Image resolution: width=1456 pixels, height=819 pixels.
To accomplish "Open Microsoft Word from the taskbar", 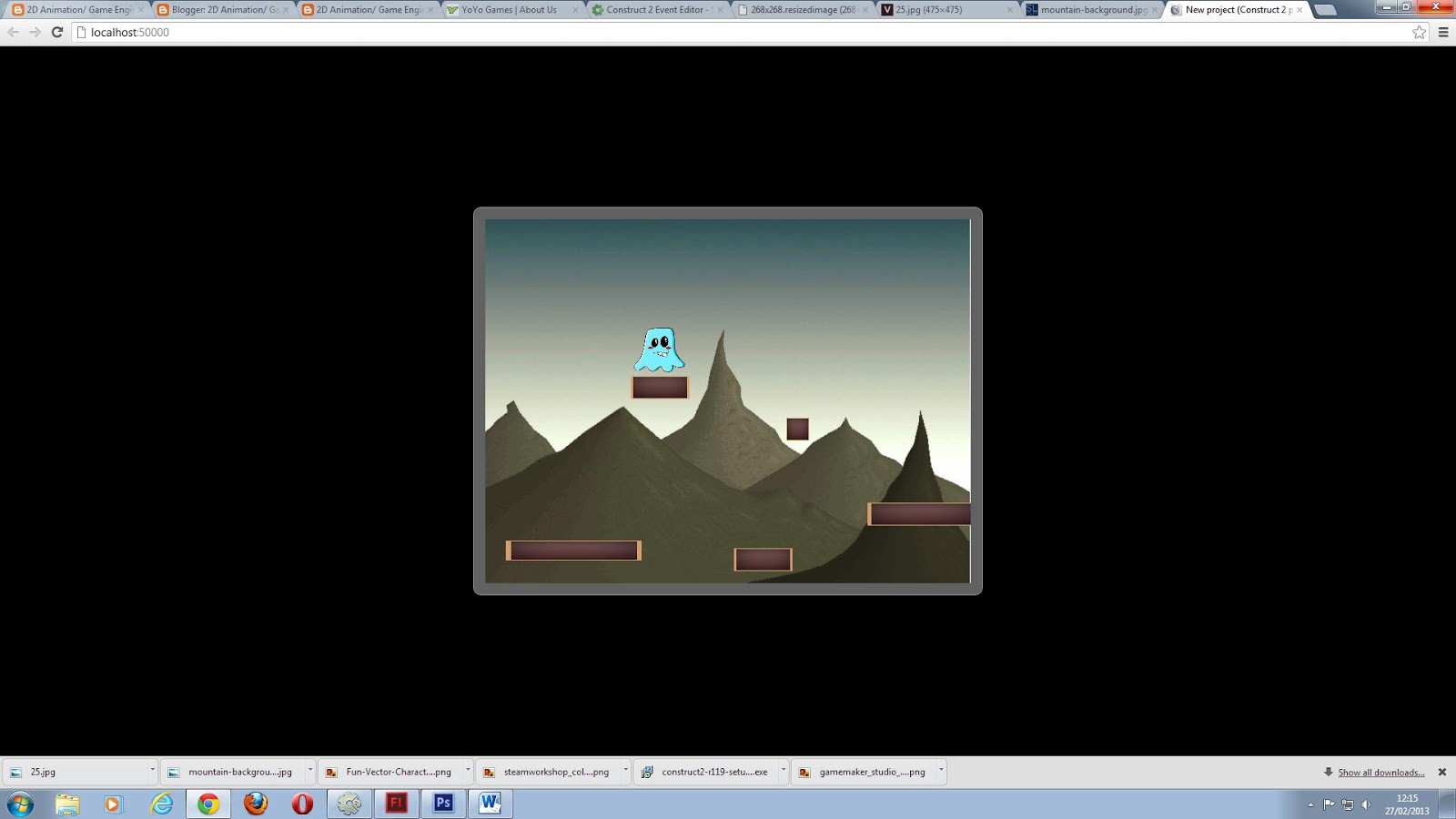I will [x=490, y=804].
